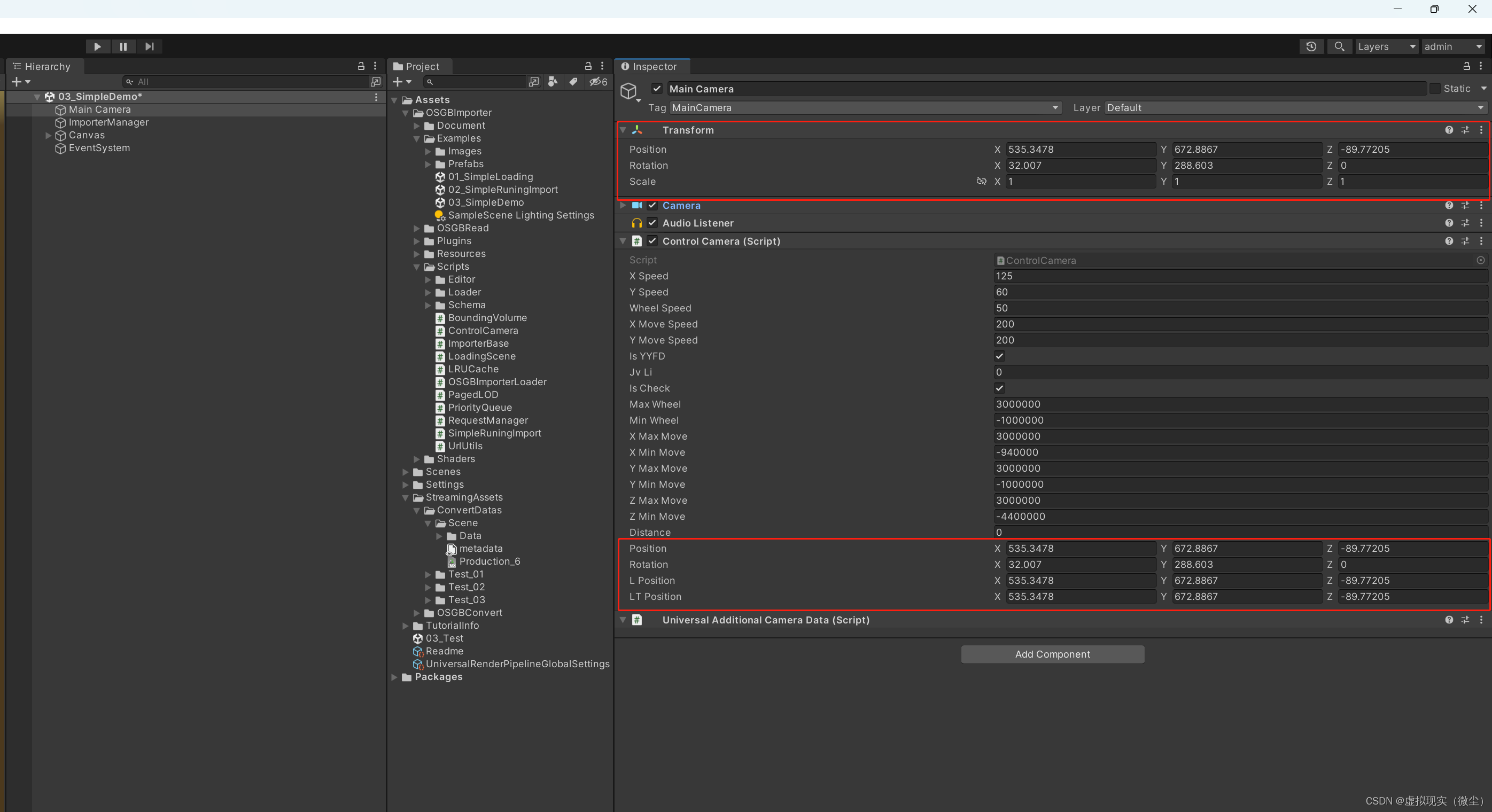
Task: Click the link icon to constrain Scale proportions
Action: (981, 181)
